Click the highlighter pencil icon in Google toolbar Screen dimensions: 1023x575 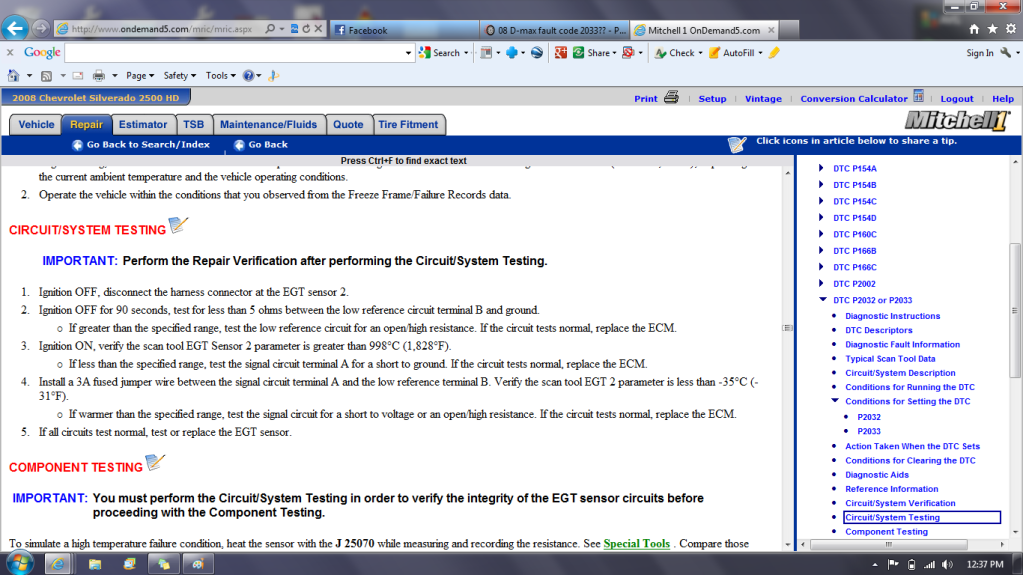click(x=774, y=53)
